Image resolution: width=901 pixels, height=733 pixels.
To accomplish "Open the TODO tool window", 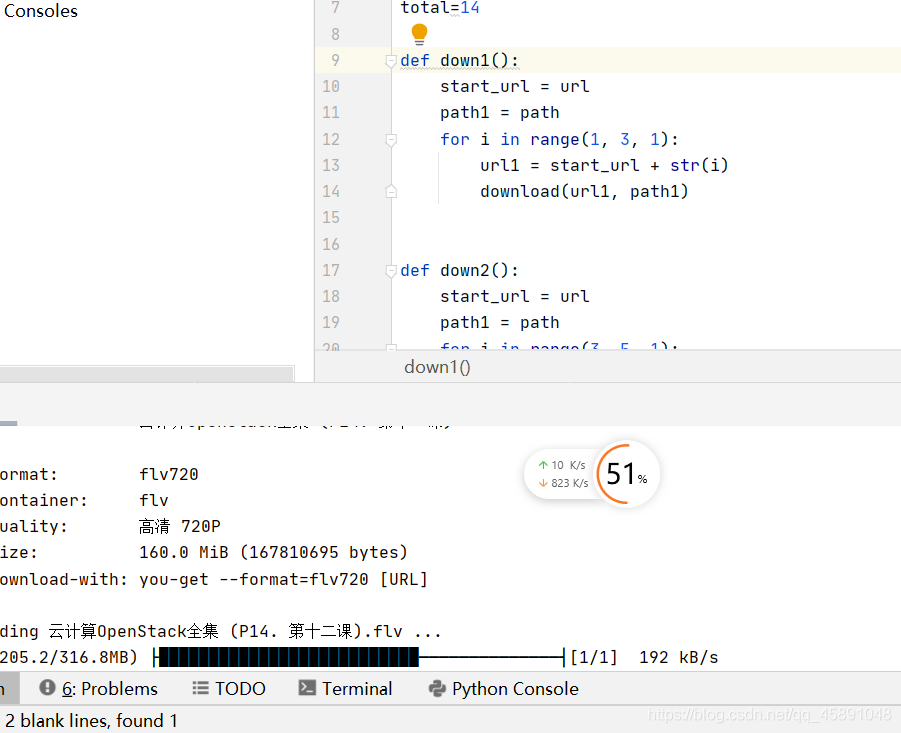I will pyautogui.click(x=228, y=688).
